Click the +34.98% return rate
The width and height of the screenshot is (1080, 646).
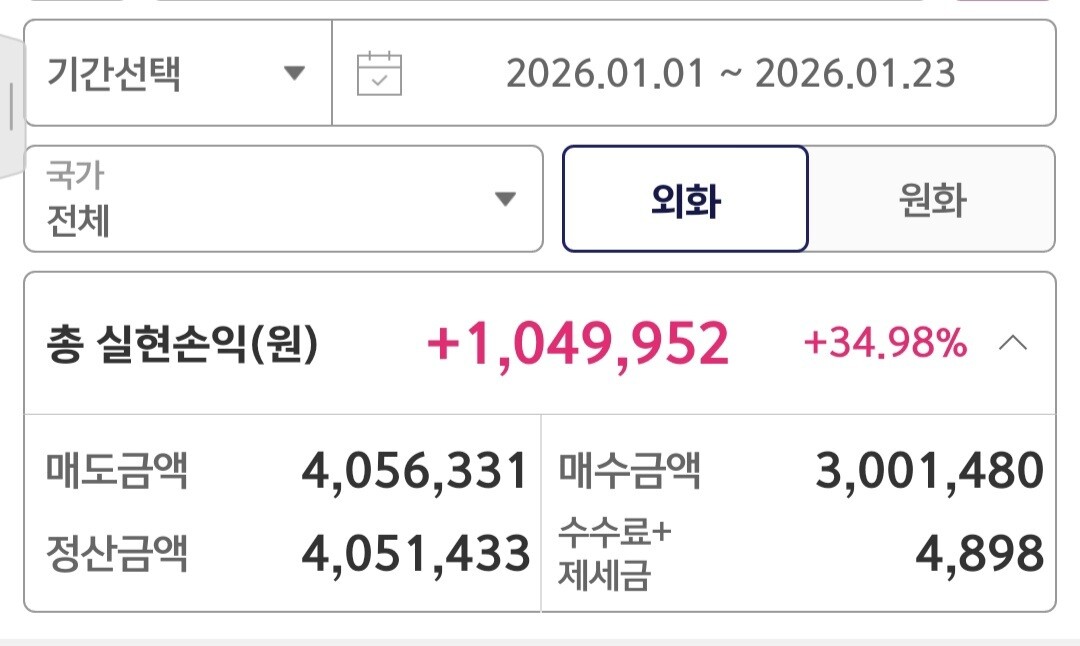[885, 345]
